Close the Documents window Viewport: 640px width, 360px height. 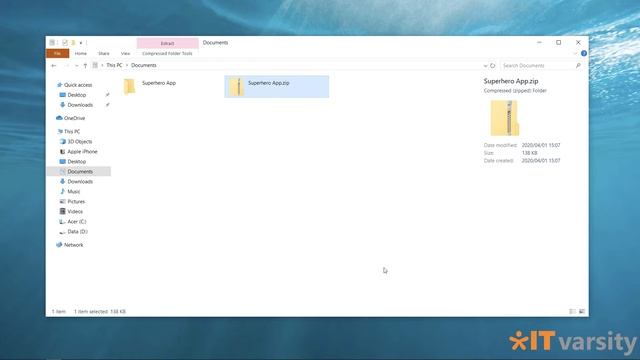pos(578,42)
